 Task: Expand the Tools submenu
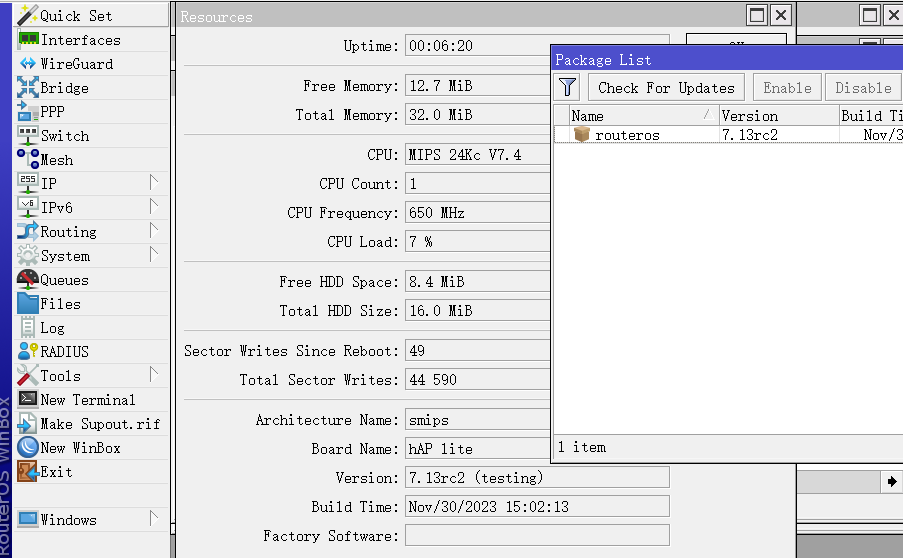pyautogui.click(x=154, y=375)
